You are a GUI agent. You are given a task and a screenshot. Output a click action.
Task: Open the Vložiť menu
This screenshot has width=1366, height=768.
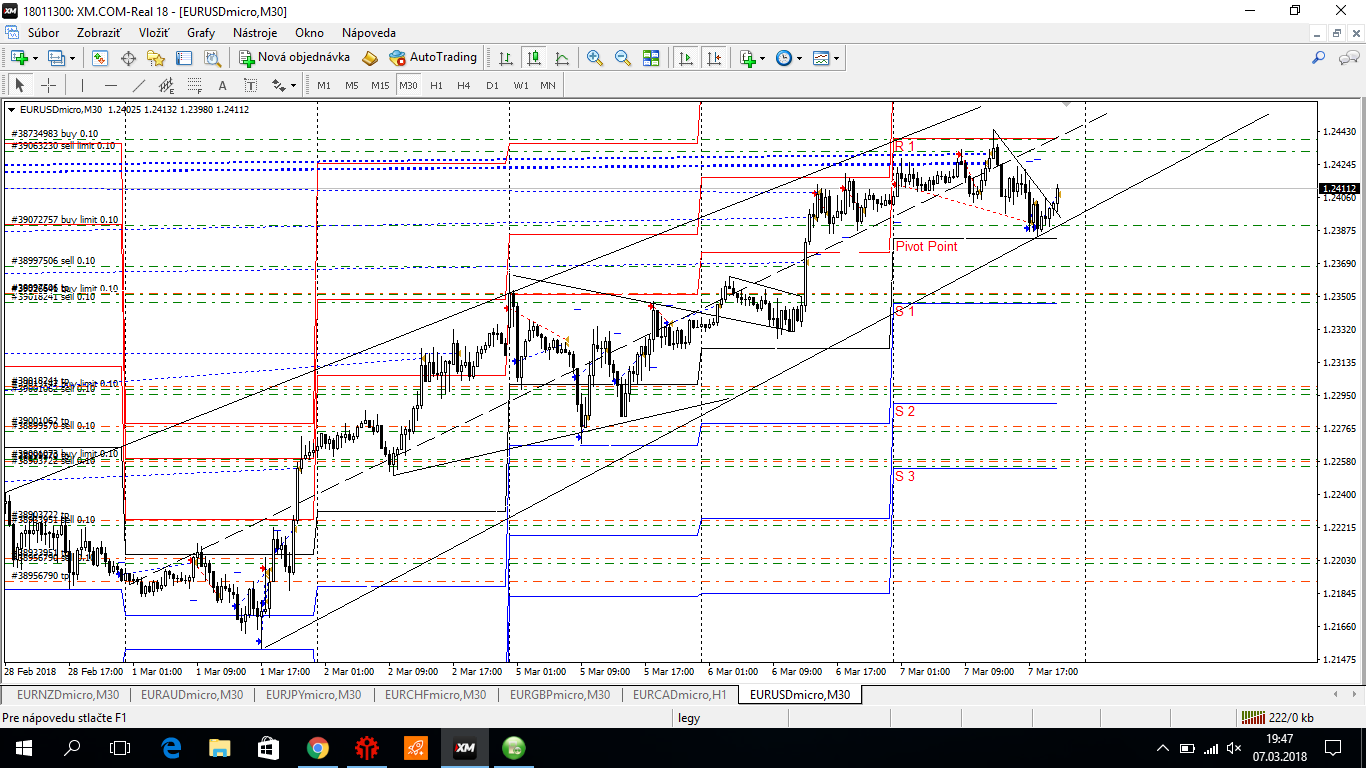(154, 32)
